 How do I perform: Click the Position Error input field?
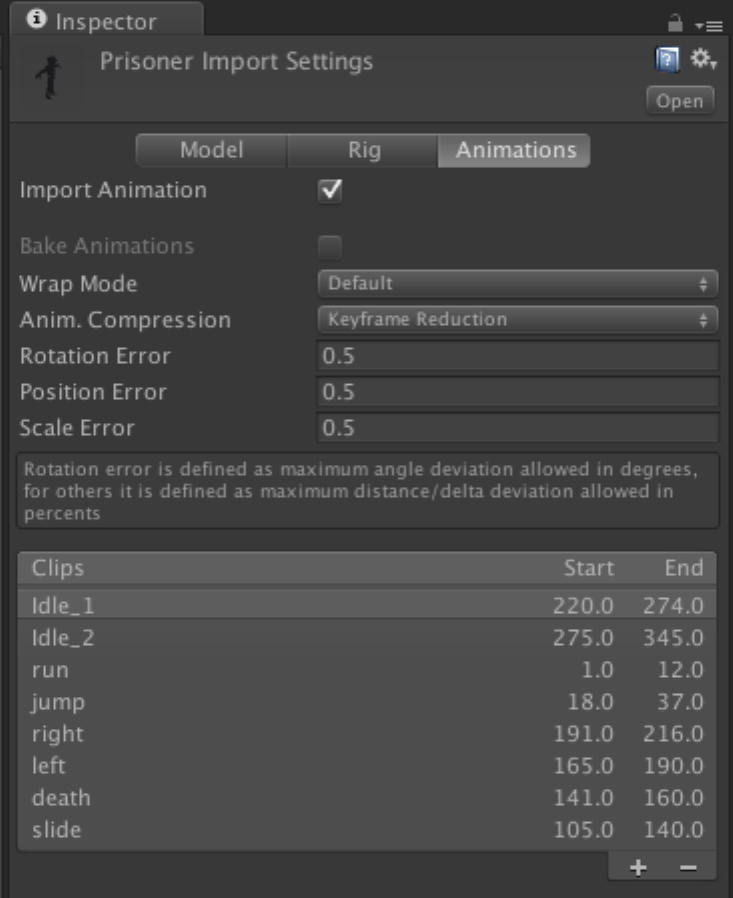click(518, 392)
